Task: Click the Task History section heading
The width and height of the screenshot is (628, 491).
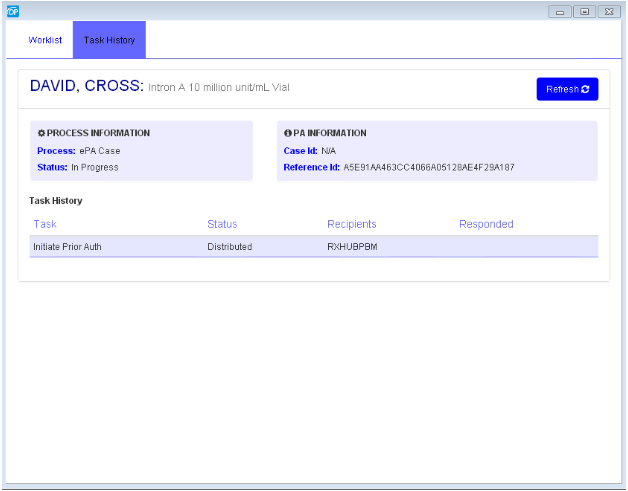Action: [x=56, y=201]
